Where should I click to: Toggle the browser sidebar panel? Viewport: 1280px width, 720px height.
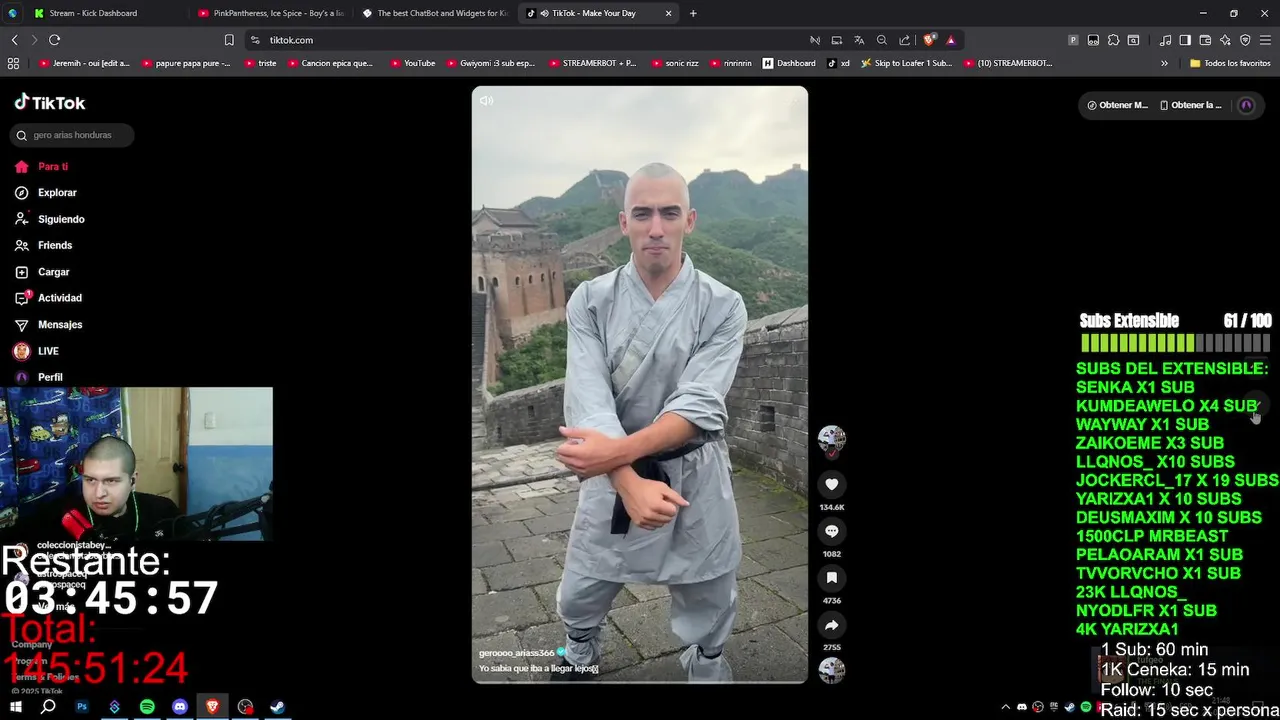1185,40
